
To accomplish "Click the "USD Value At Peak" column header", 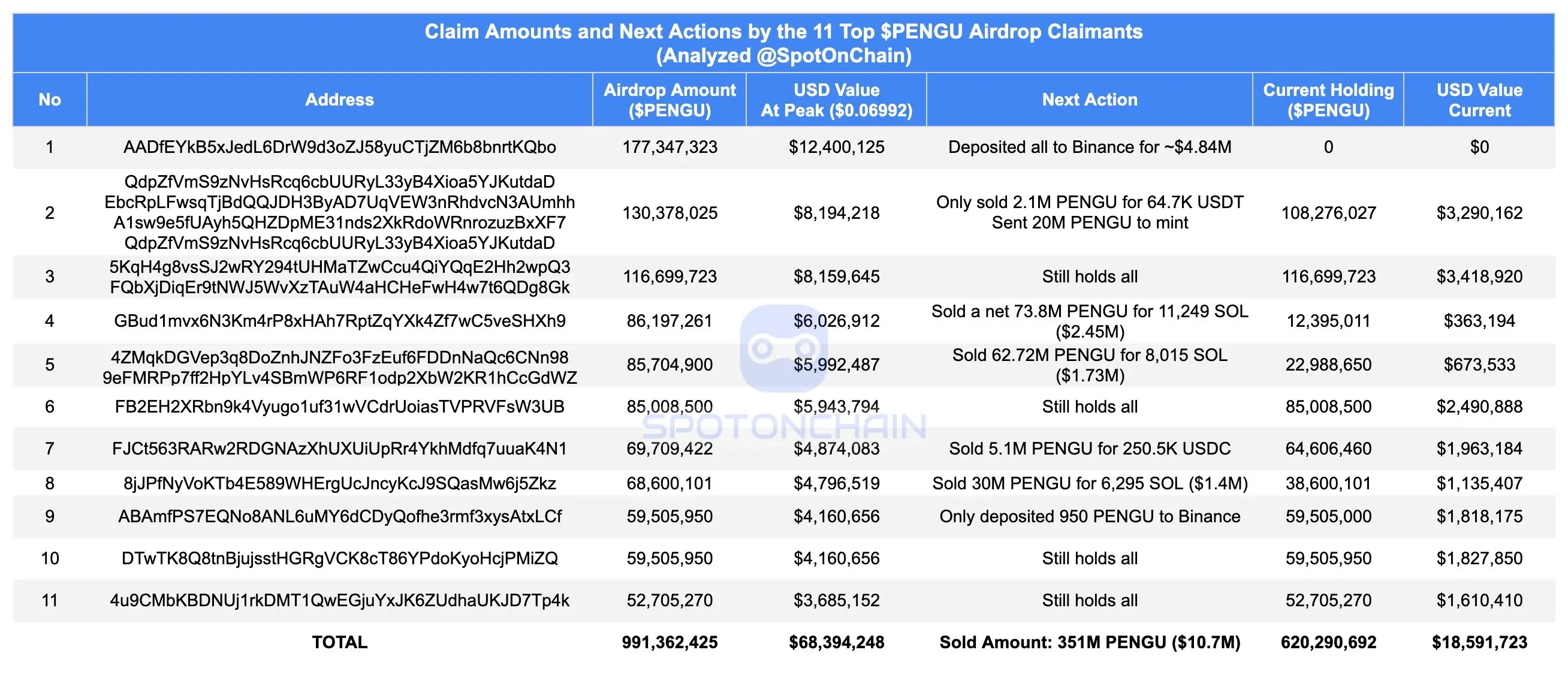I will (836, 100).
